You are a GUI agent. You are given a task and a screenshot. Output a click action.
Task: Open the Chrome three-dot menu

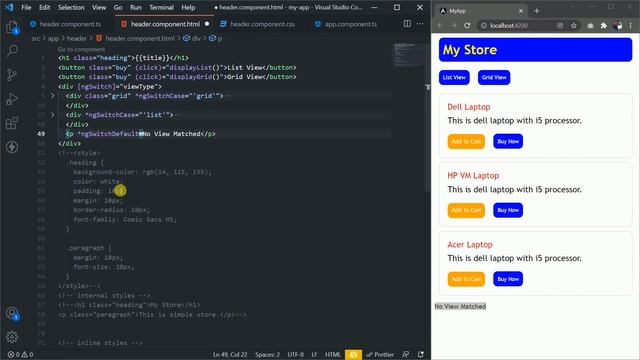click(631, 25)
